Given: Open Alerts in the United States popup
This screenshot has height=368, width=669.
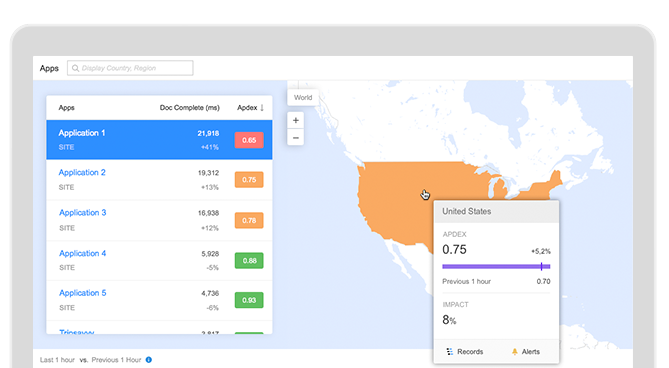Looking at the screenshot, I should click(526, 351).
